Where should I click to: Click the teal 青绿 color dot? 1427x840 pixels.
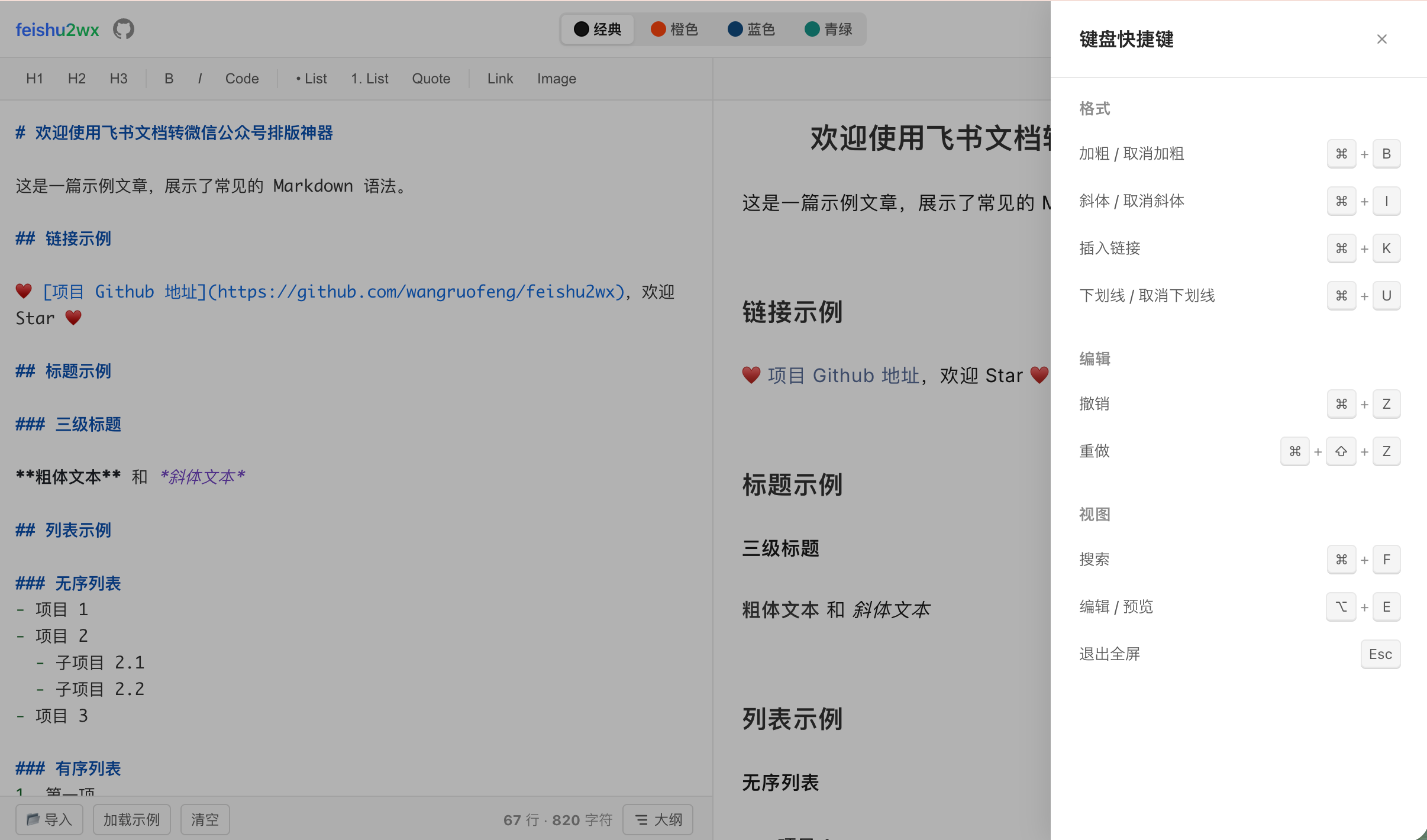pos(812,29)
